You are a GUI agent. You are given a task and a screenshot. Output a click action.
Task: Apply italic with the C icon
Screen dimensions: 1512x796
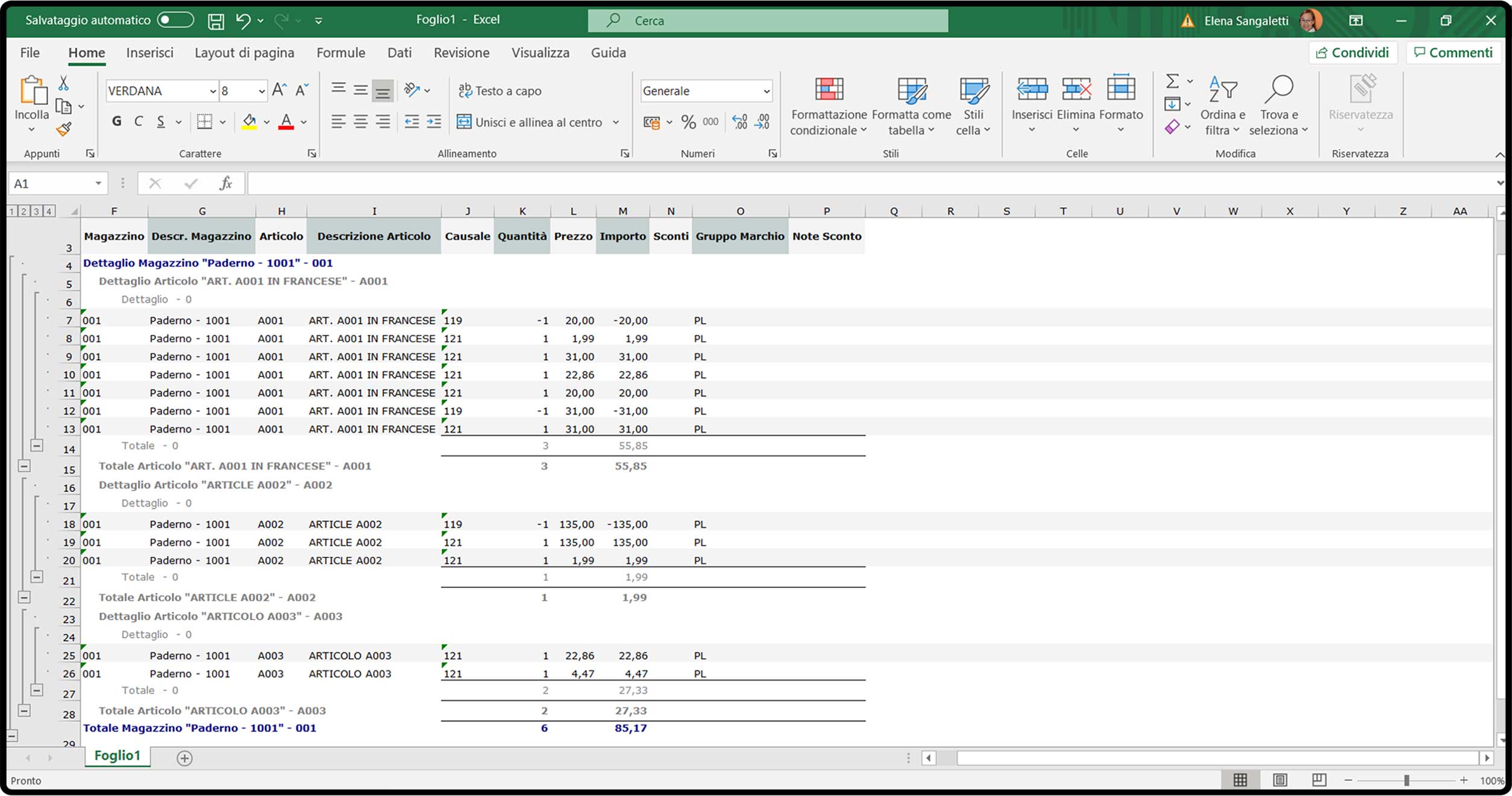[x=139, y=122]
